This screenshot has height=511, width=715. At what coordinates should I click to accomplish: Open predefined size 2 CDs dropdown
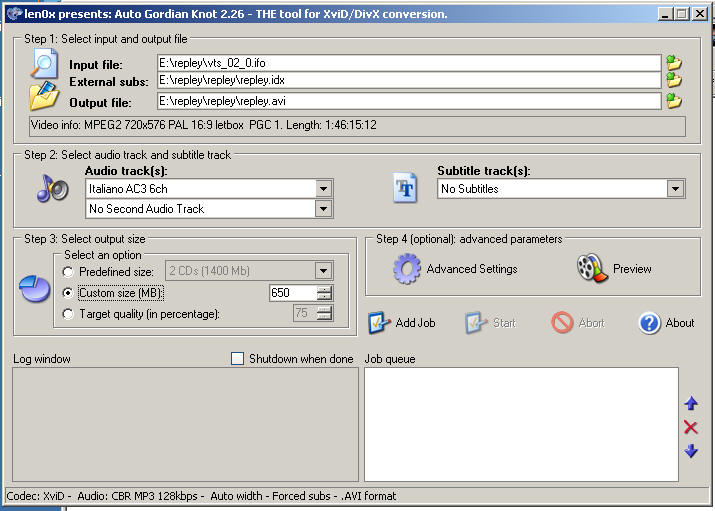pos(323,271)
